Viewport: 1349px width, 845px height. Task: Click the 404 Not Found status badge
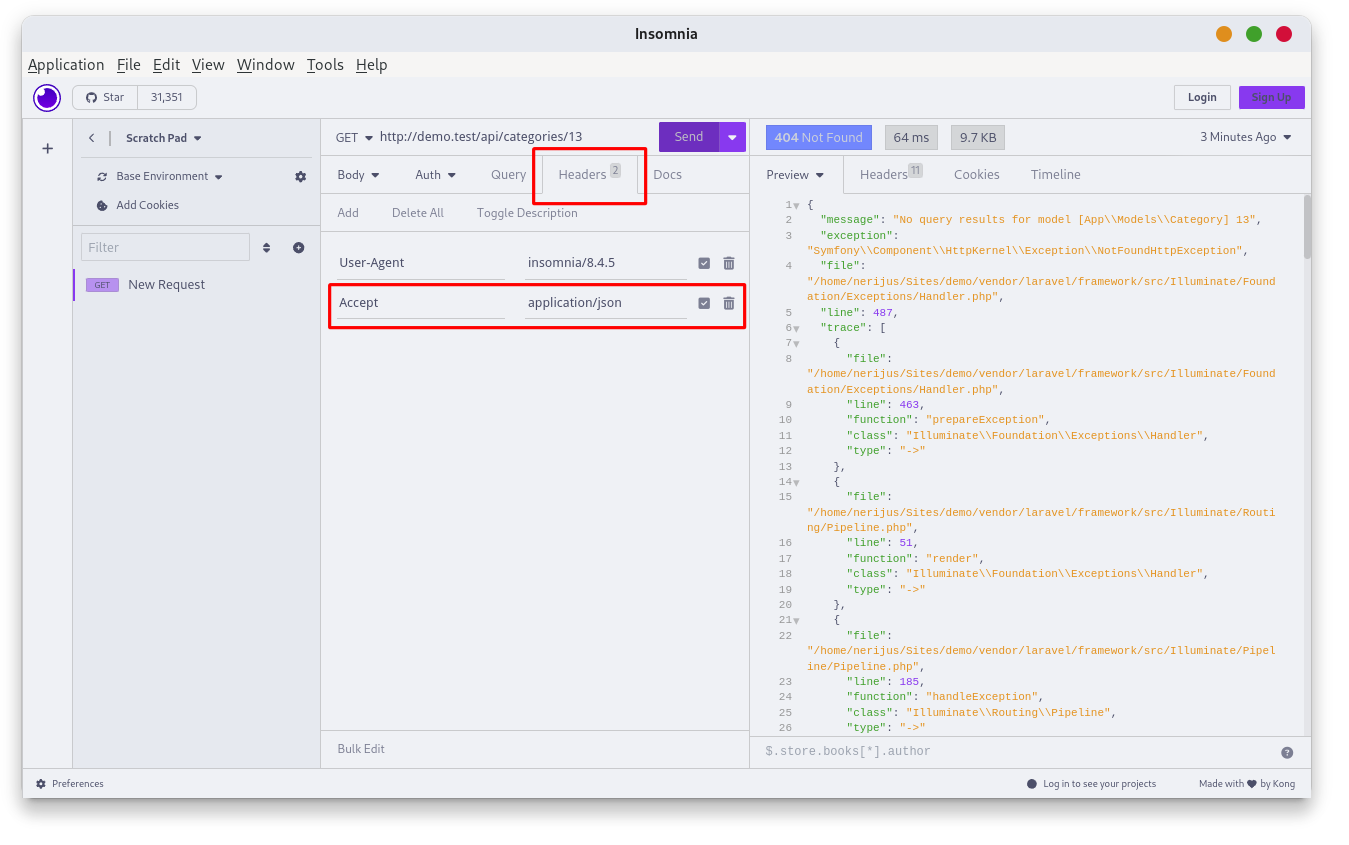tap(818, 137)
